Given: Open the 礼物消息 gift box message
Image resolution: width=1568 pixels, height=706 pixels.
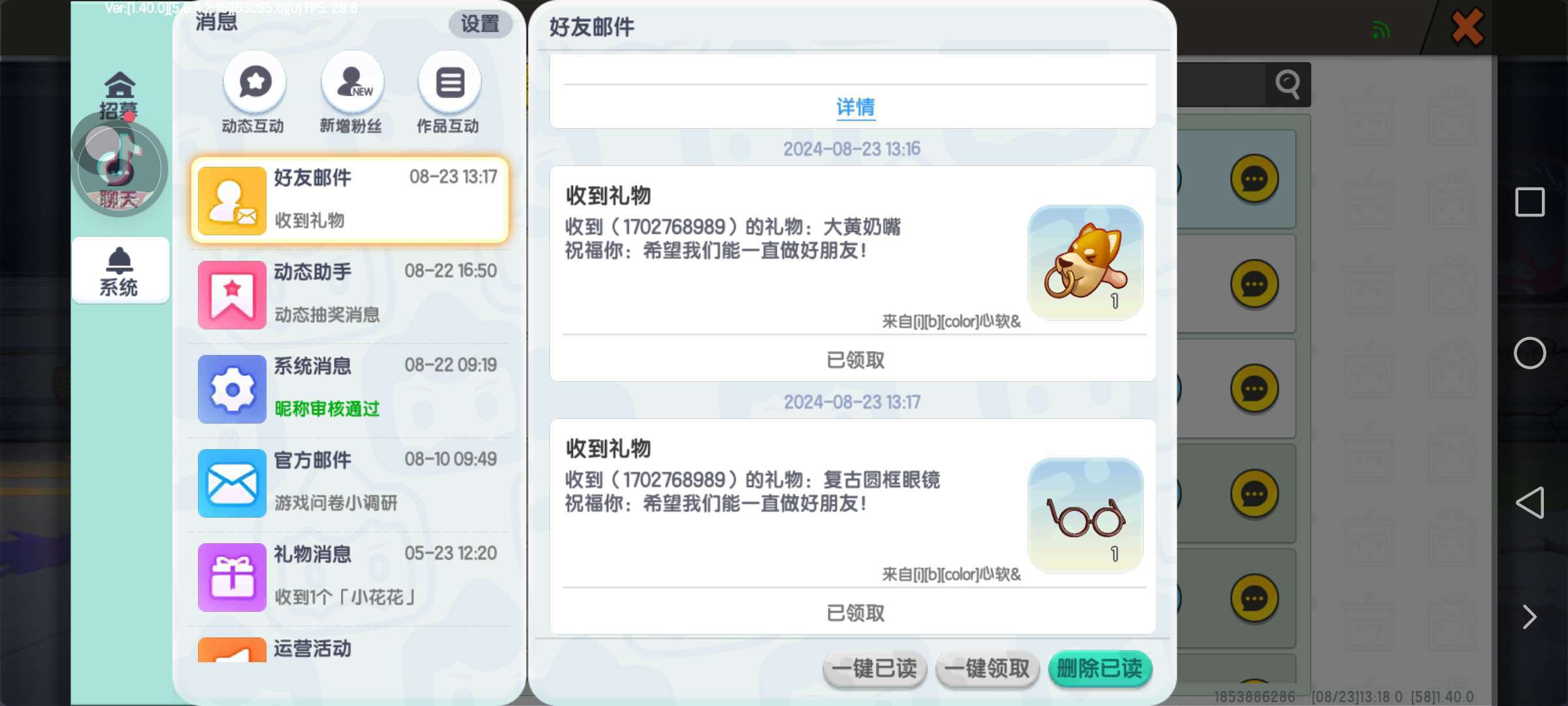Looking at the screenshot, I should tap(350, 577).
